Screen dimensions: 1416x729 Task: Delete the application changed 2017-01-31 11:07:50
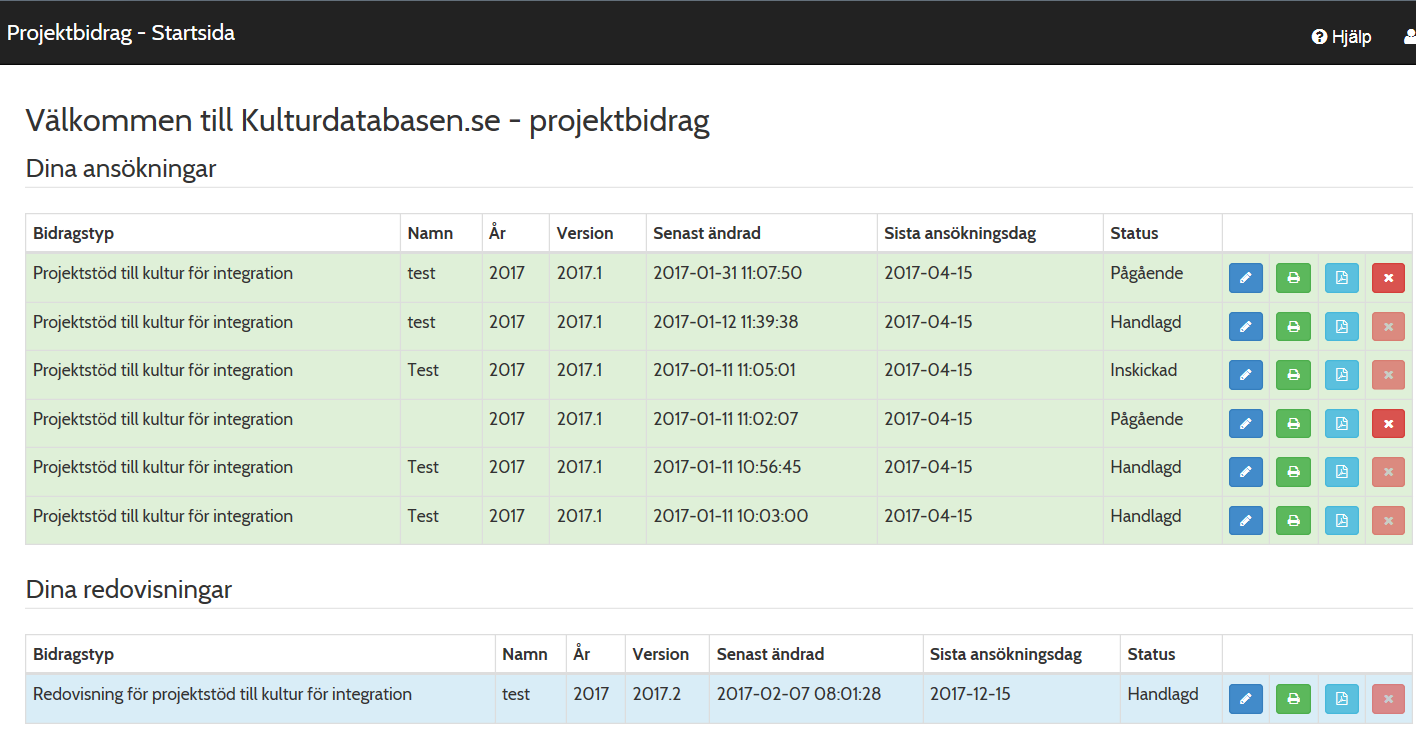tap(1388, 278)
